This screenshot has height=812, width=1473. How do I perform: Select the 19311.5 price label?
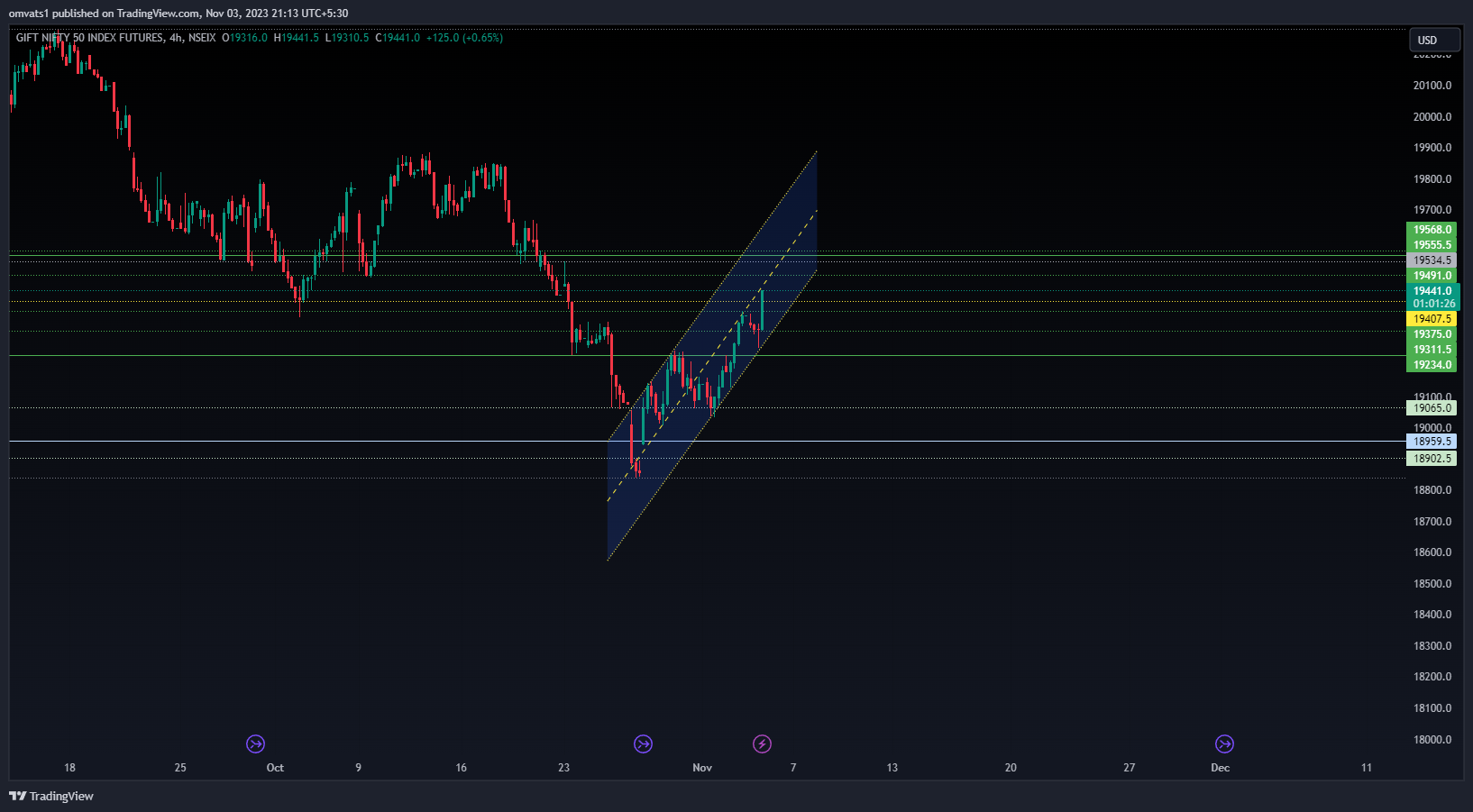(1432, 350)
